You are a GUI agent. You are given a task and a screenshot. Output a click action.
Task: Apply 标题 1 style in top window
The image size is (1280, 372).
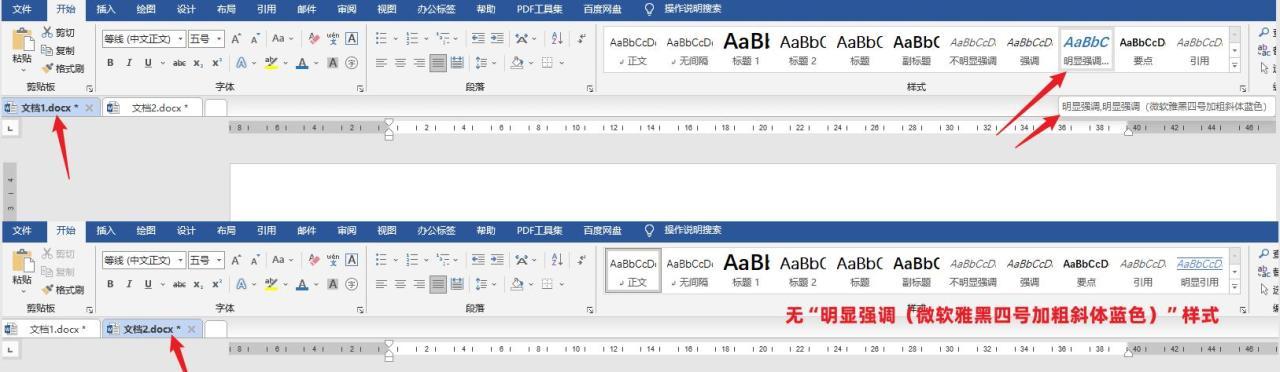click(x=746, y=49)
